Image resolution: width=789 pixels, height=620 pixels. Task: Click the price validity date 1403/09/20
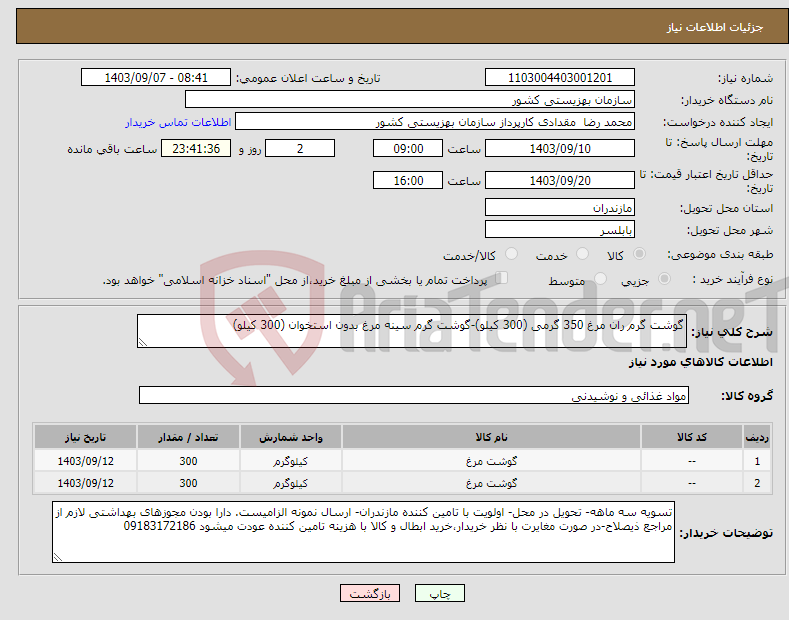click(x=560, y=180)
